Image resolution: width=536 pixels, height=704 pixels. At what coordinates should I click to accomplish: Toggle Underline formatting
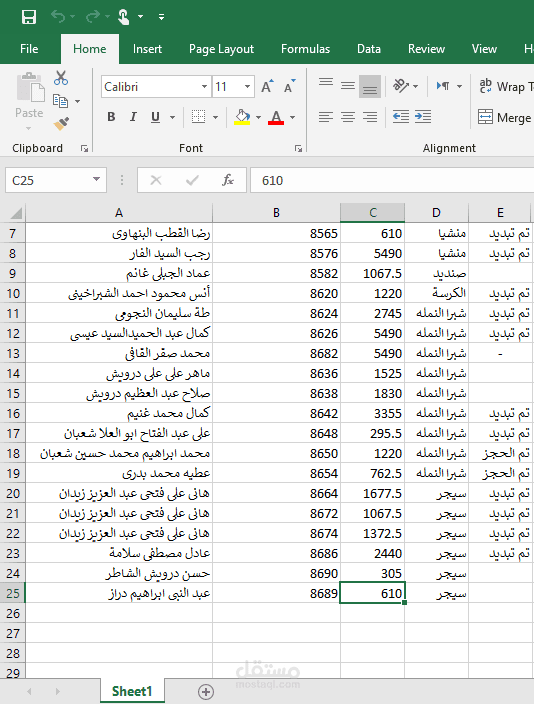tap(155, 117)
